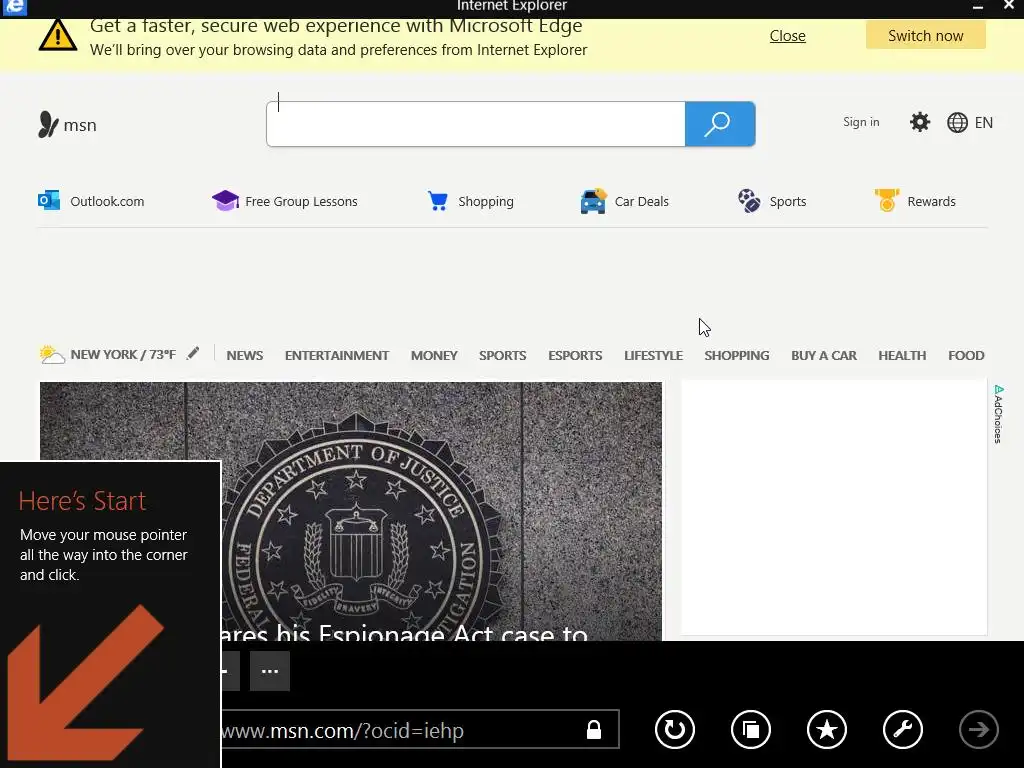Open Favorites star button
1024x768 pixels.
click(x=827, y=729)
